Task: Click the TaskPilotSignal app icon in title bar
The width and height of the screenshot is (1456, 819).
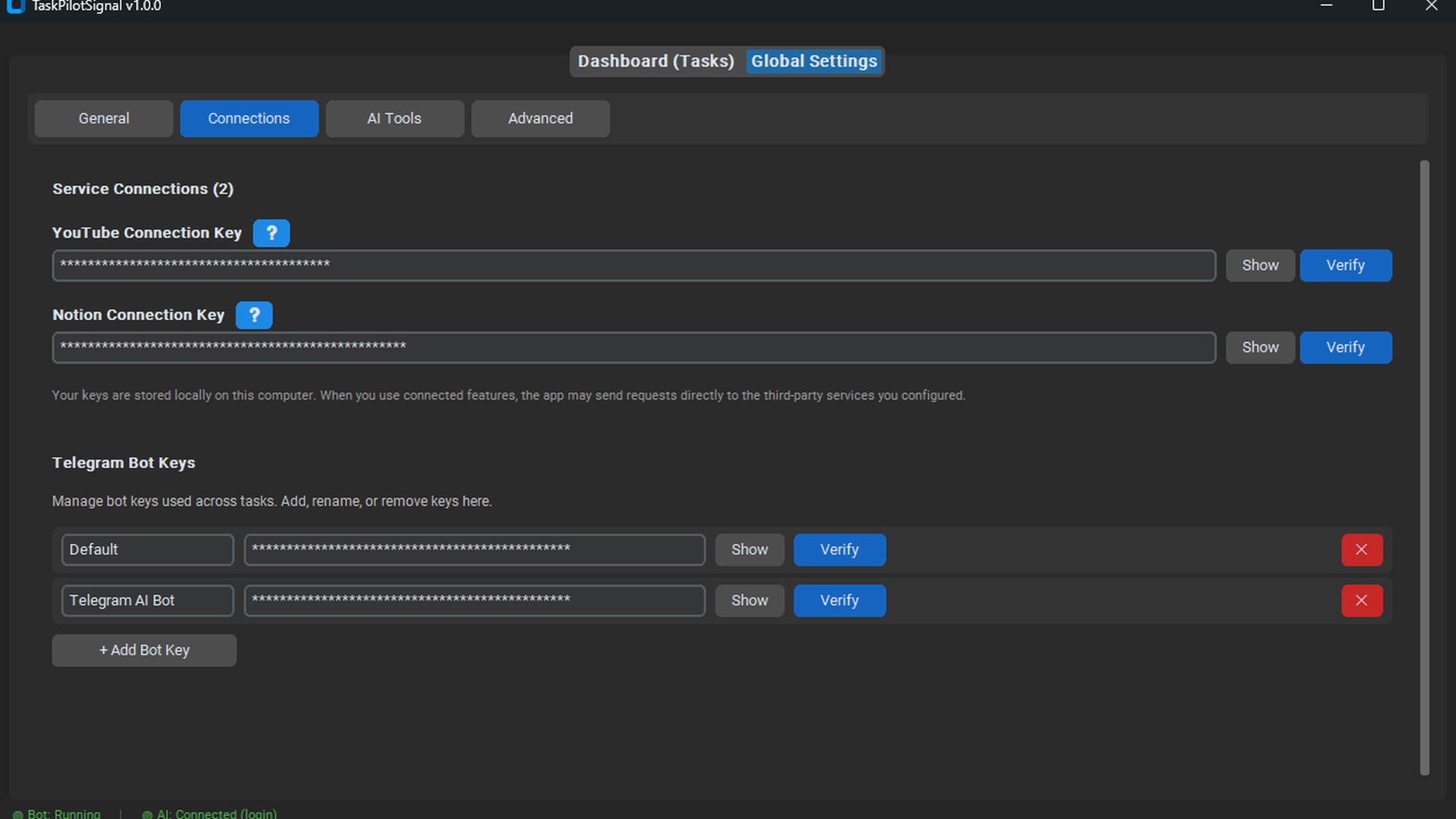Action: pyautogui.click(x=15, y=6)
